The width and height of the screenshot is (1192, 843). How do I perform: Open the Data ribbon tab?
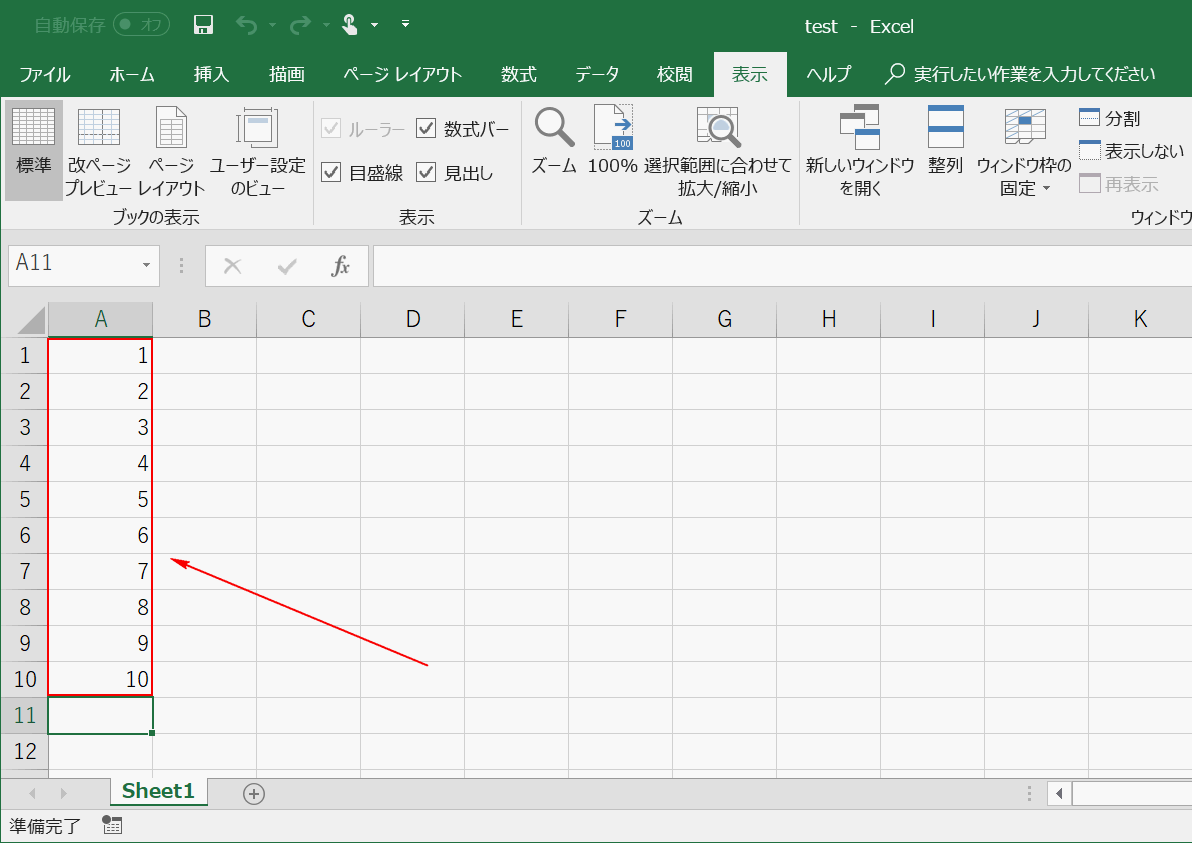point(597,74)
